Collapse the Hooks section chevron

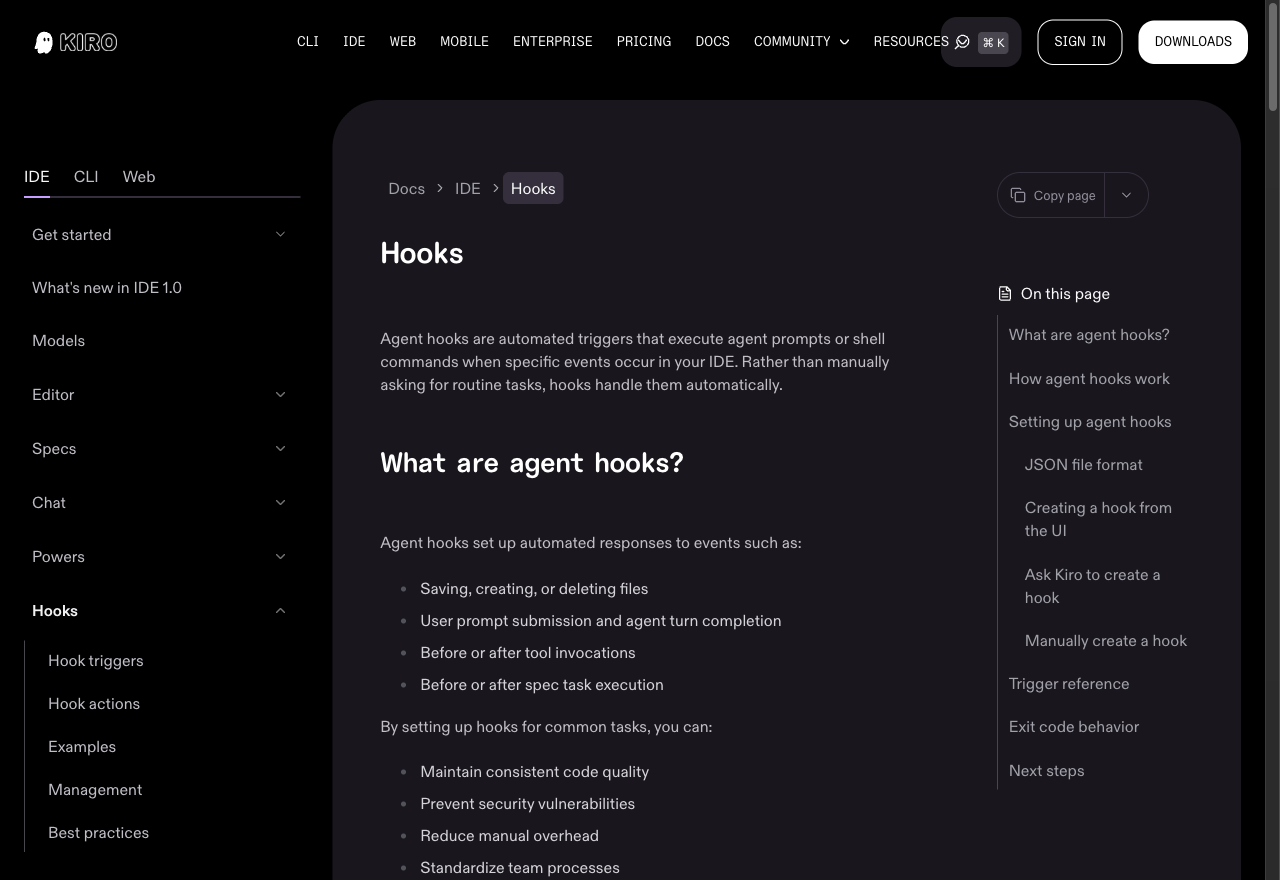click(280, 611)
